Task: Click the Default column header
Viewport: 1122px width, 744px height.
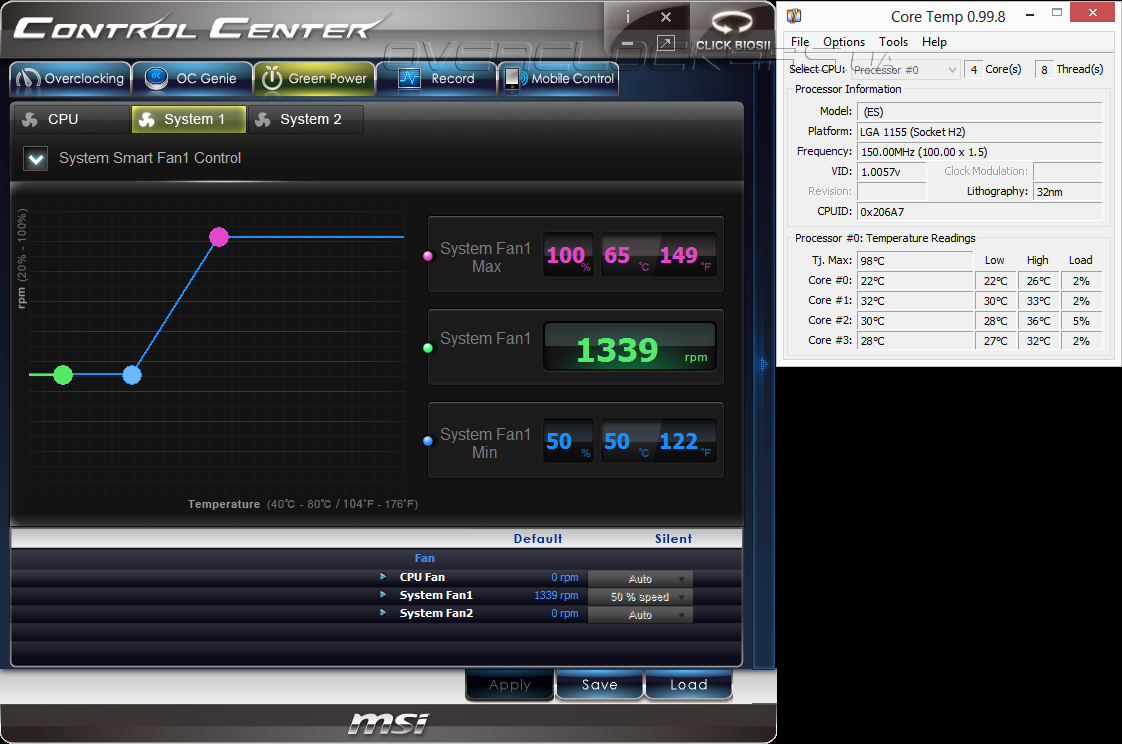Action: (x=537, y=539)
